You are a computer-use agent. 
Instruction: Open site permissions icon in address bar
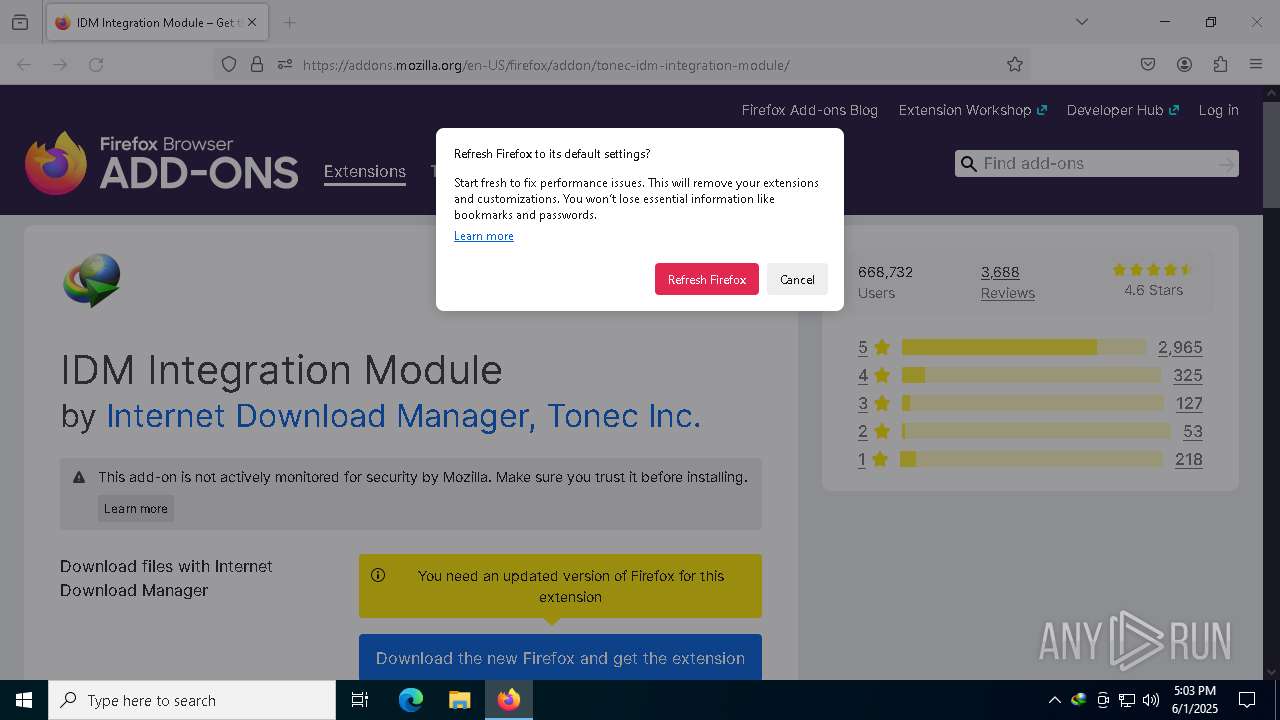click(x=285, y=64)
